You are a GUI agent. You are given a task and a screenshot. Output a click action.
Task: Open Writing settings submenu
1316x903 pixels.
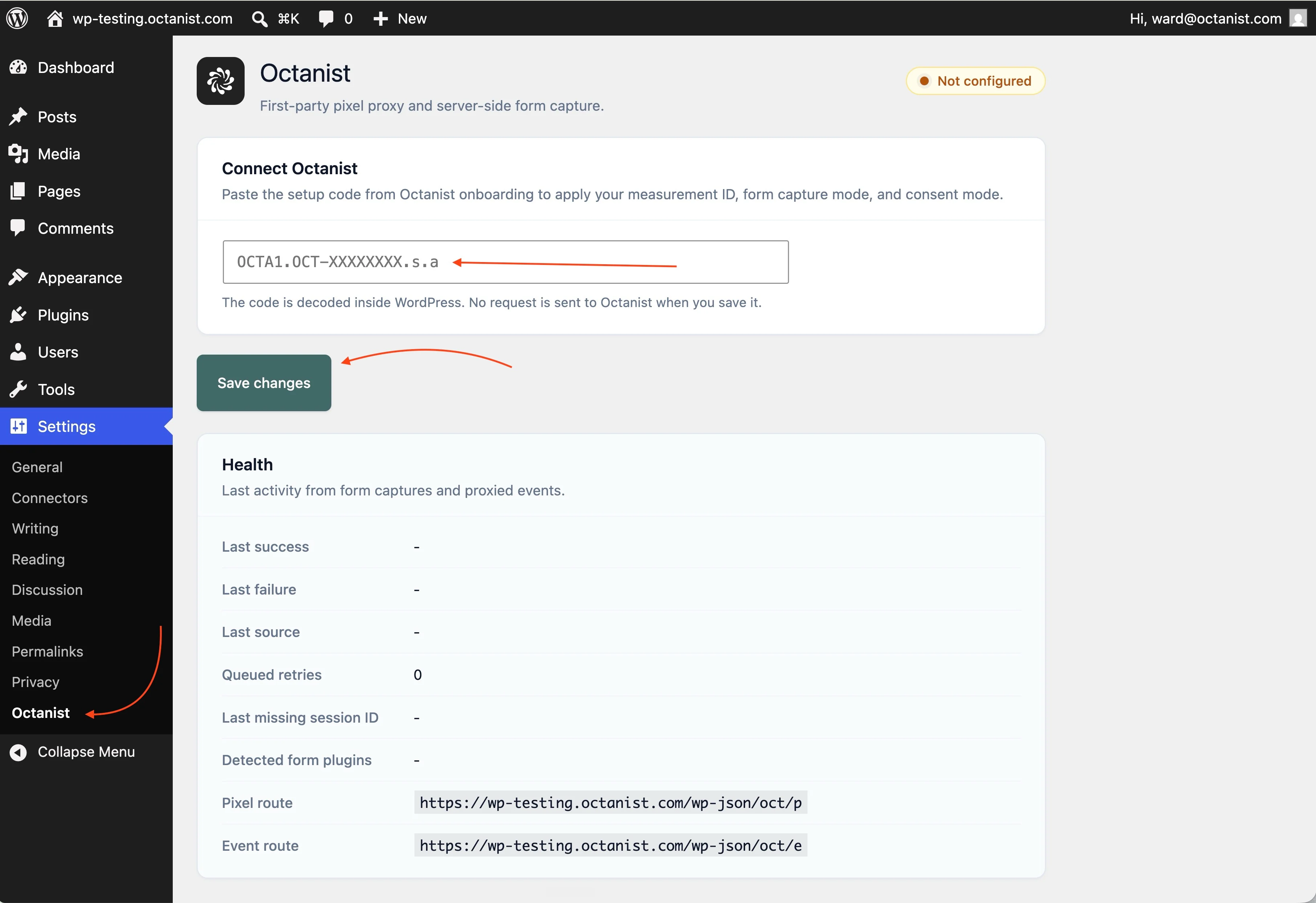coord(34,528)
